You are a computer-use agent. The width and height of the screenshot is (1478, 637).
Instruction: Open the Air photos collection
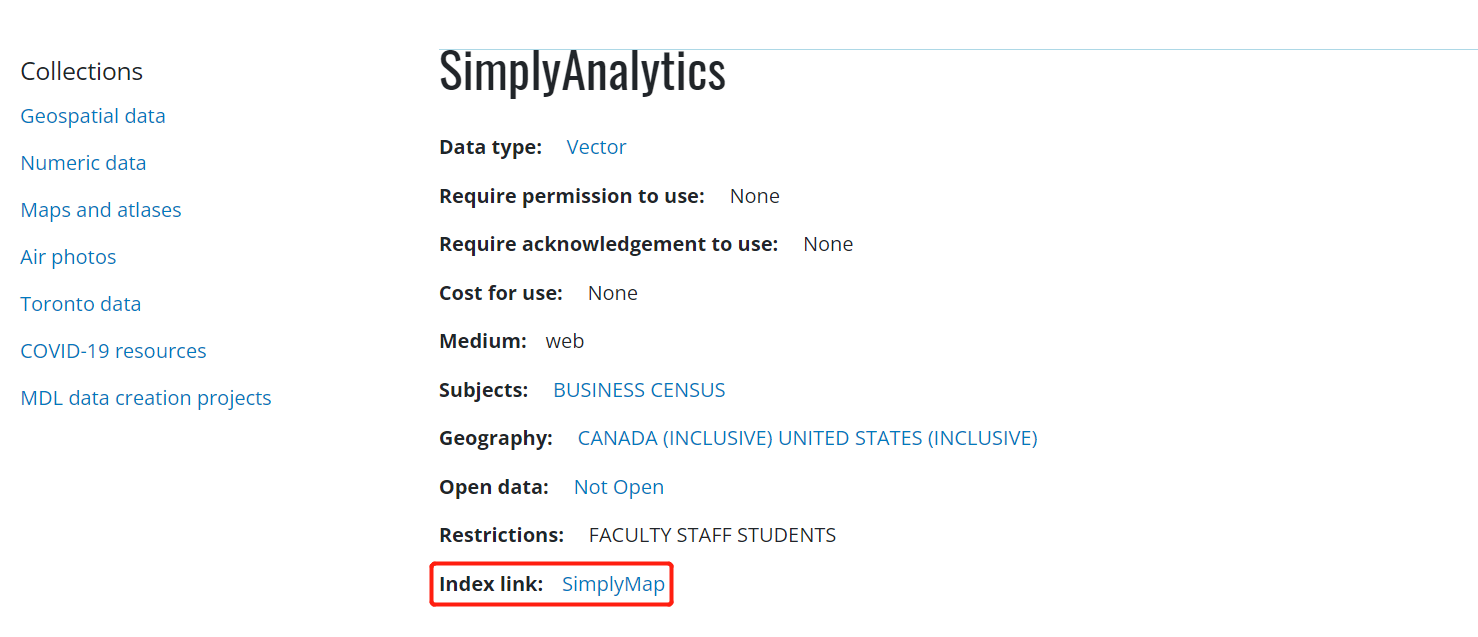click(x=67, y=256)
